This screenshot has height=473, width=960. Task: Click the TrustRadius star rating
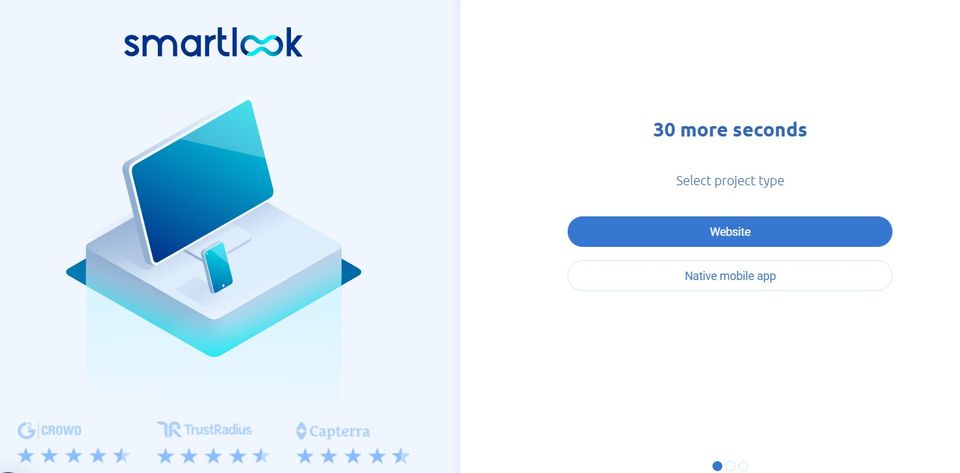pyautogui.click(x=213, y=455)
